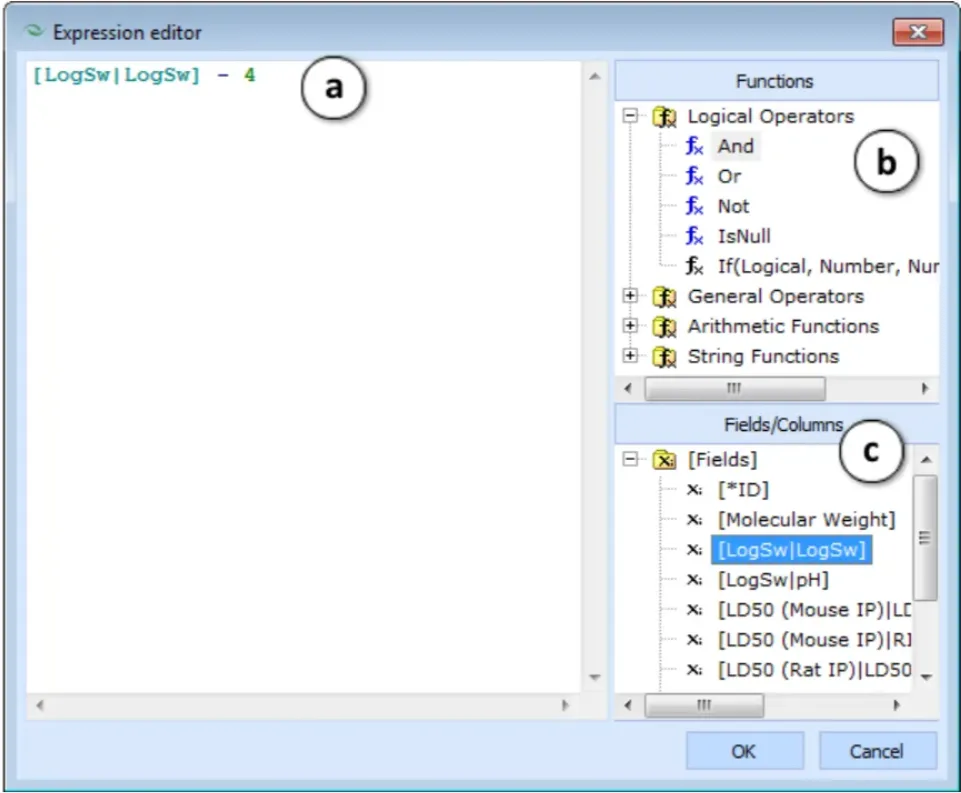Collapse the Logical Operators tree node
The width and height of the screenshot is (961, 793).
coord(630,116)
